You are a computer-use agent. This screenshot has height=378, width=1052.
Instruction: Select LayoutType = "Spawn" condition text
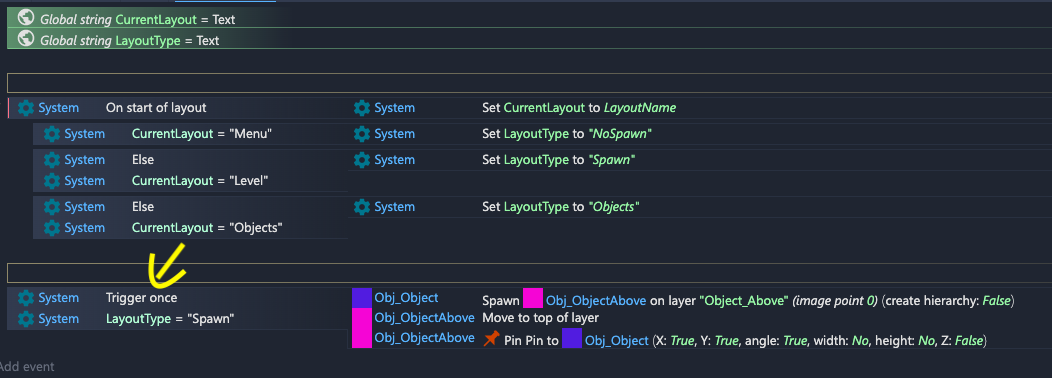tap(170, 318)
